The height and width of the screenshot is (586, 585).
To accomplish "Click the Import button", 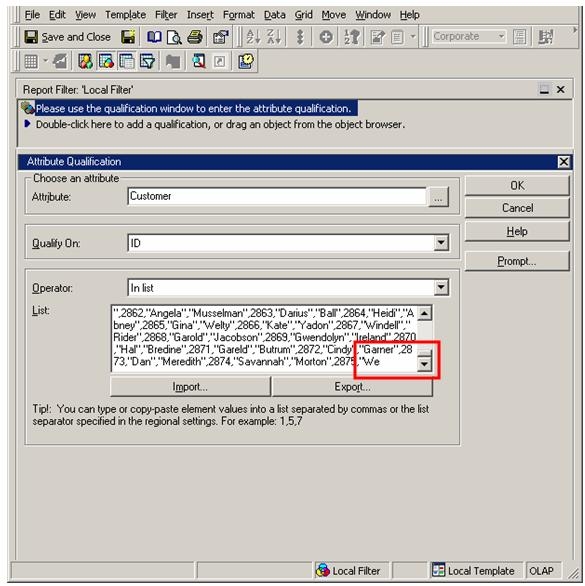I will 190,387.
